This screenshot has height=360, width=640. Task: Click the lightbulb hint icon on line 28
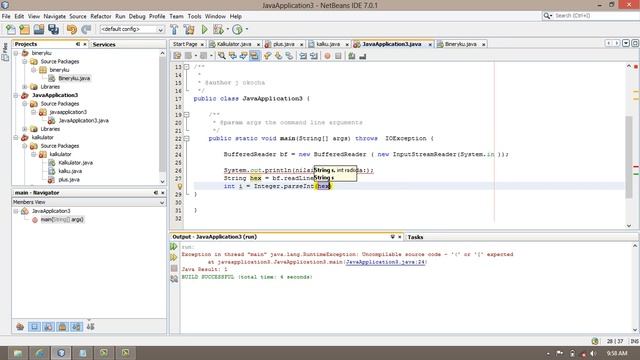179,187
